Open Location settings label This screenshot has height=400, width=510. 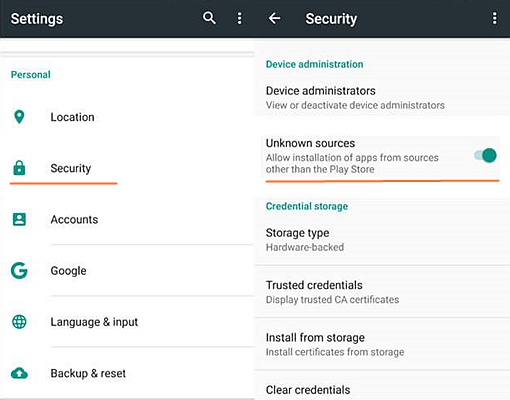72,117
